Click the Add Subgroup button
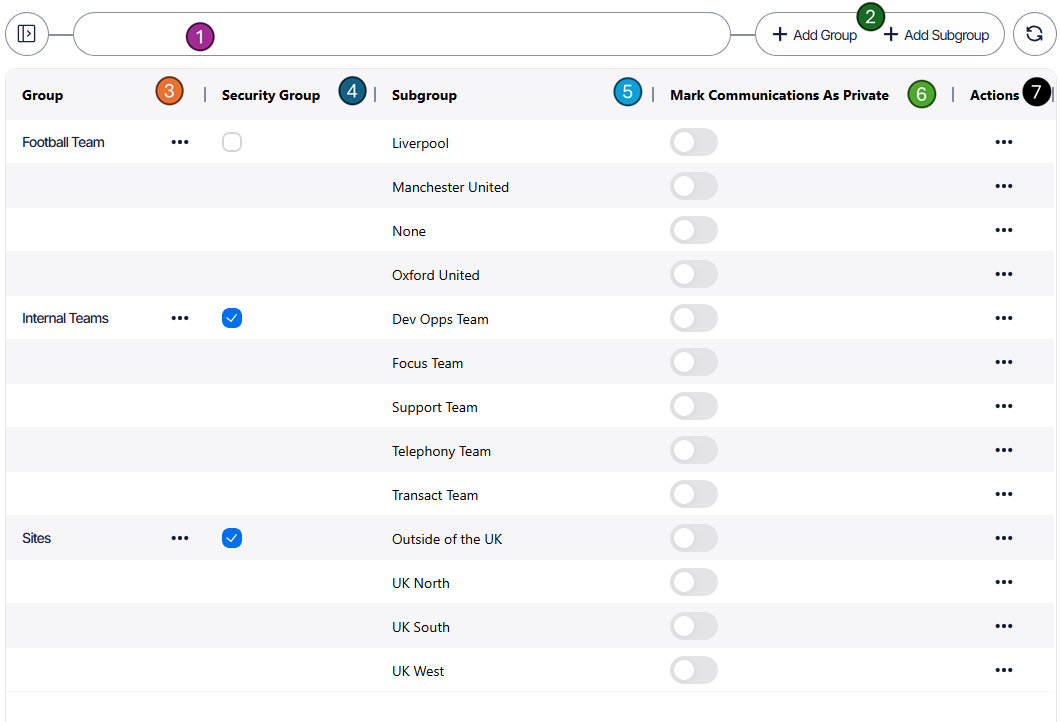1060x722 pixels. (x=938, y=35)
